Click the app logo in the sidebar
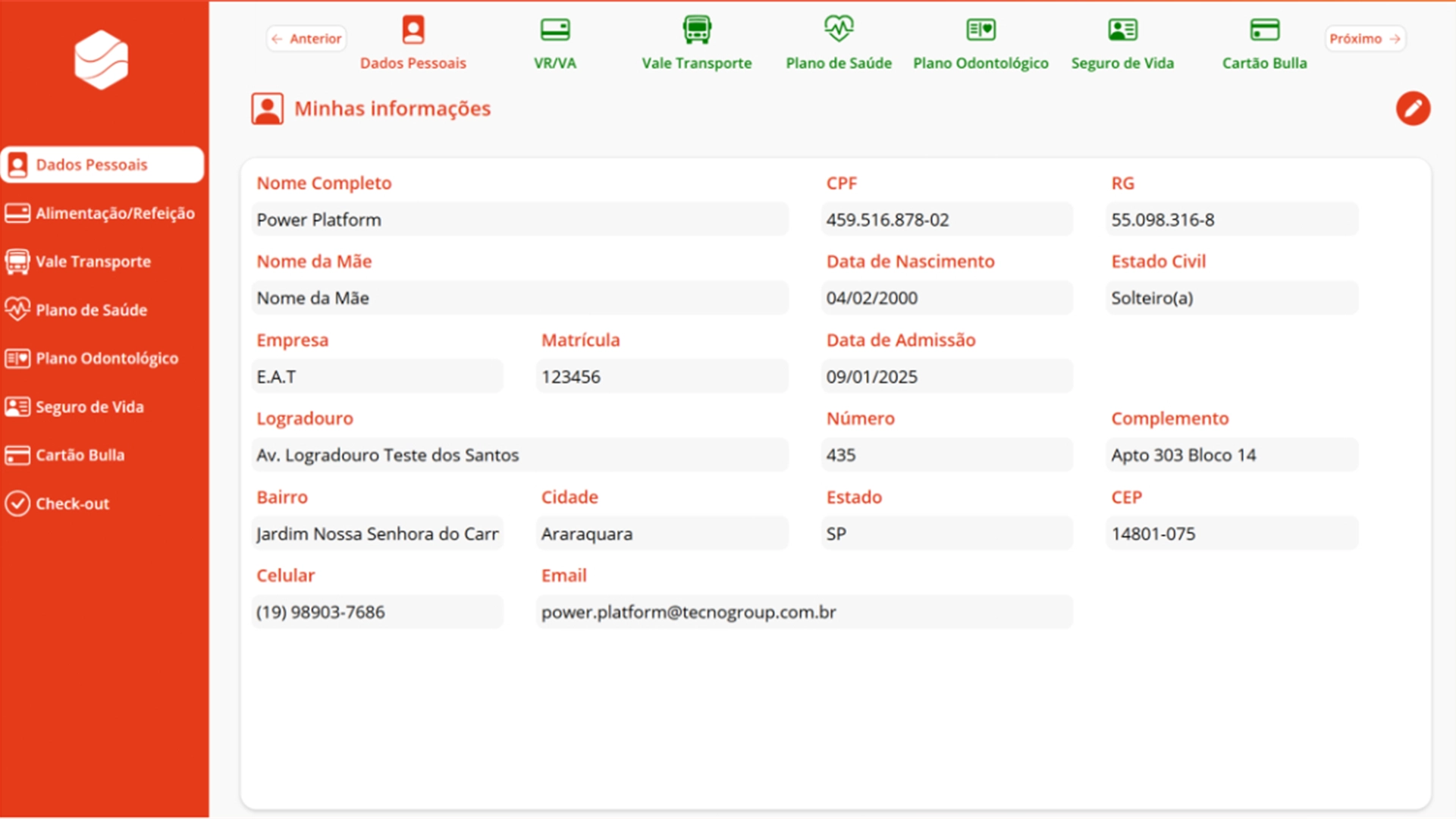1456x819 pixels. pos(102,59)
